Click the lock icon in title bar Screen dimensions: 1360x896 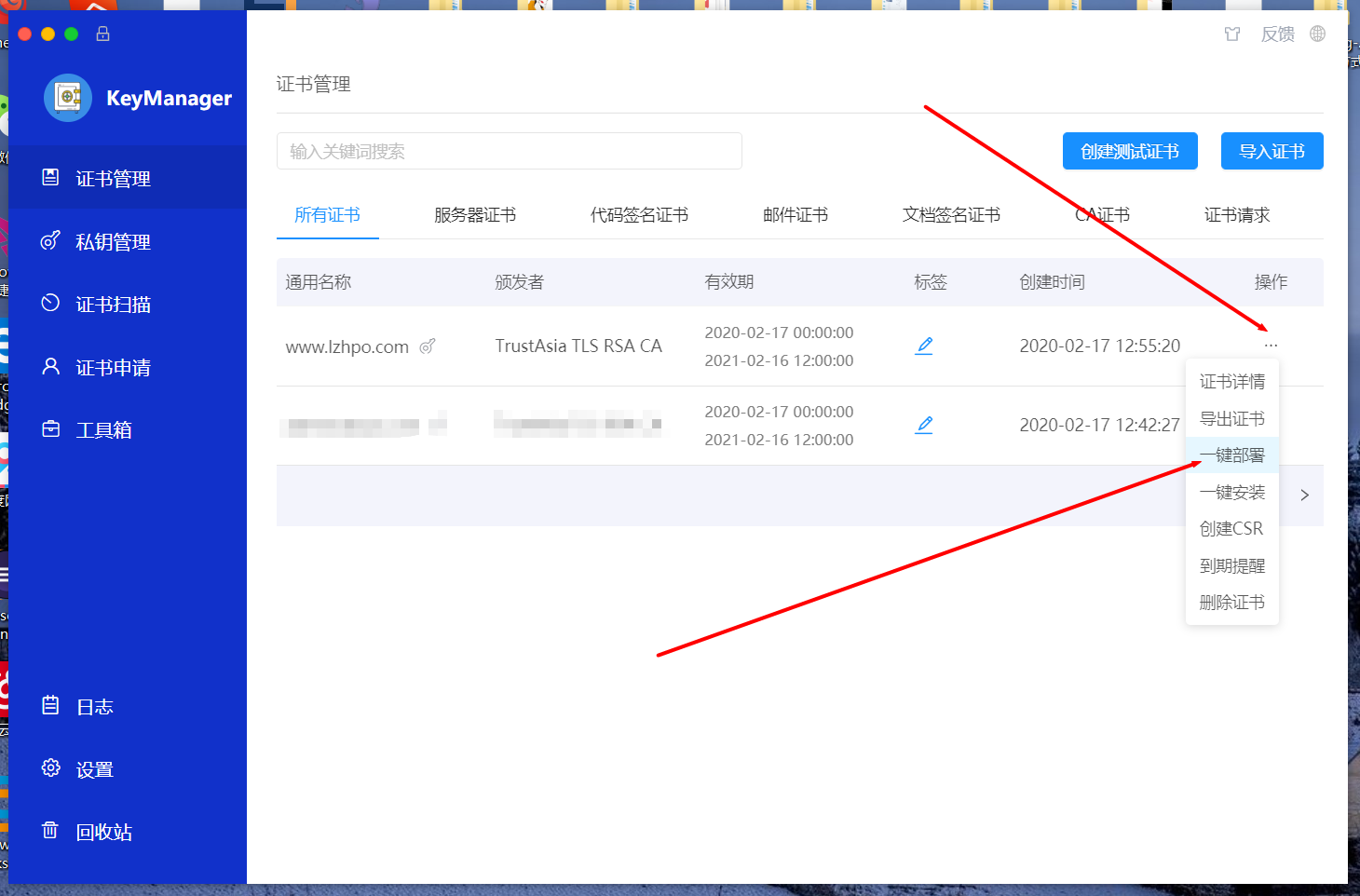click(102, 34)
